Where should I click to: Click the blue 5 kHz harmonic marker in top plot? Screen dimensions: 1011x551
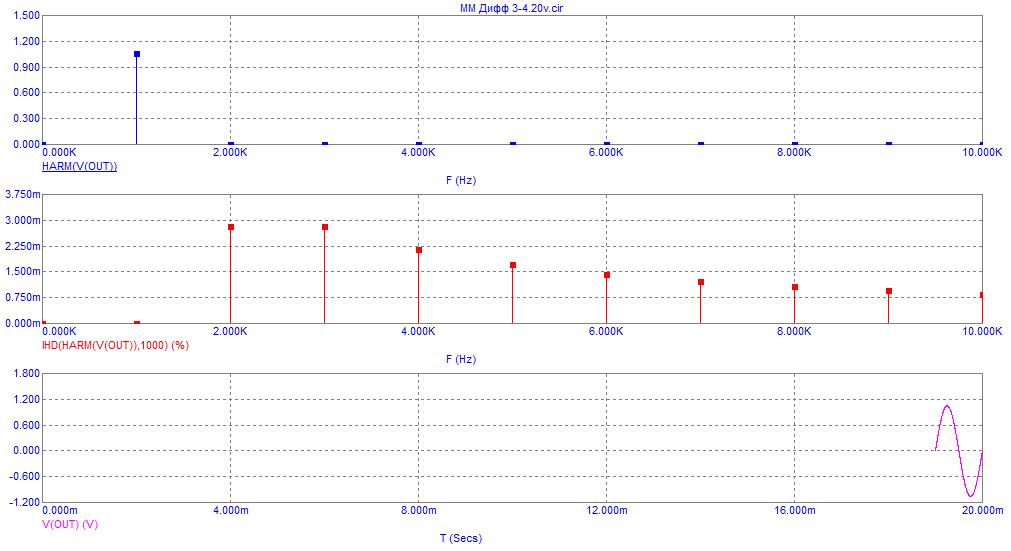pyautogui.click(x=513, y=144)
